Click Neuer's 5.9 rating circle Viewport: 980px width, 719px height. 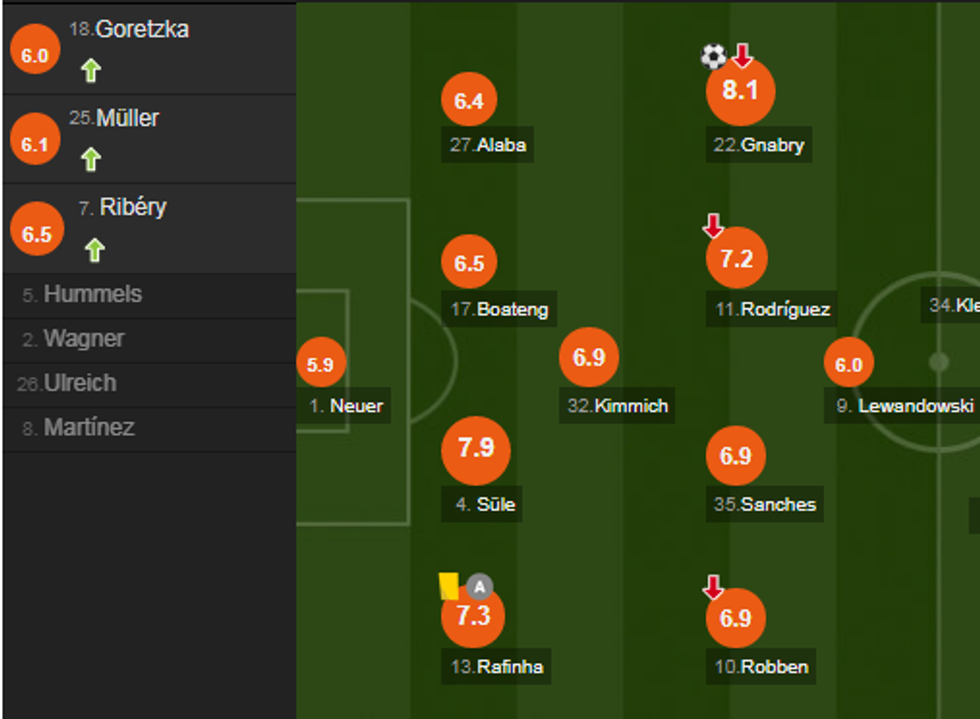320,365
